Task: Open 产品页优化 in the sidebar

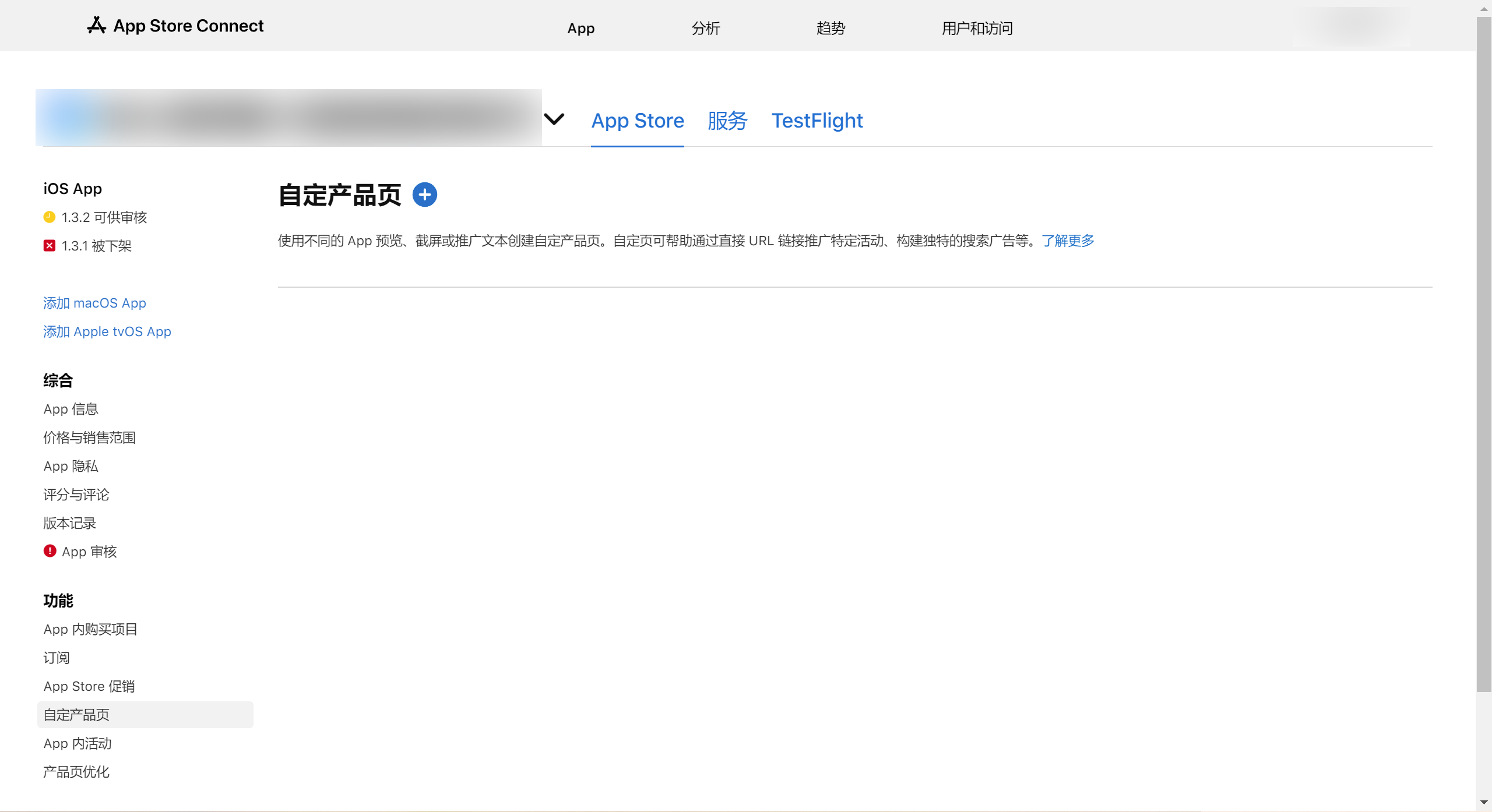Action: tap(76, 772)
